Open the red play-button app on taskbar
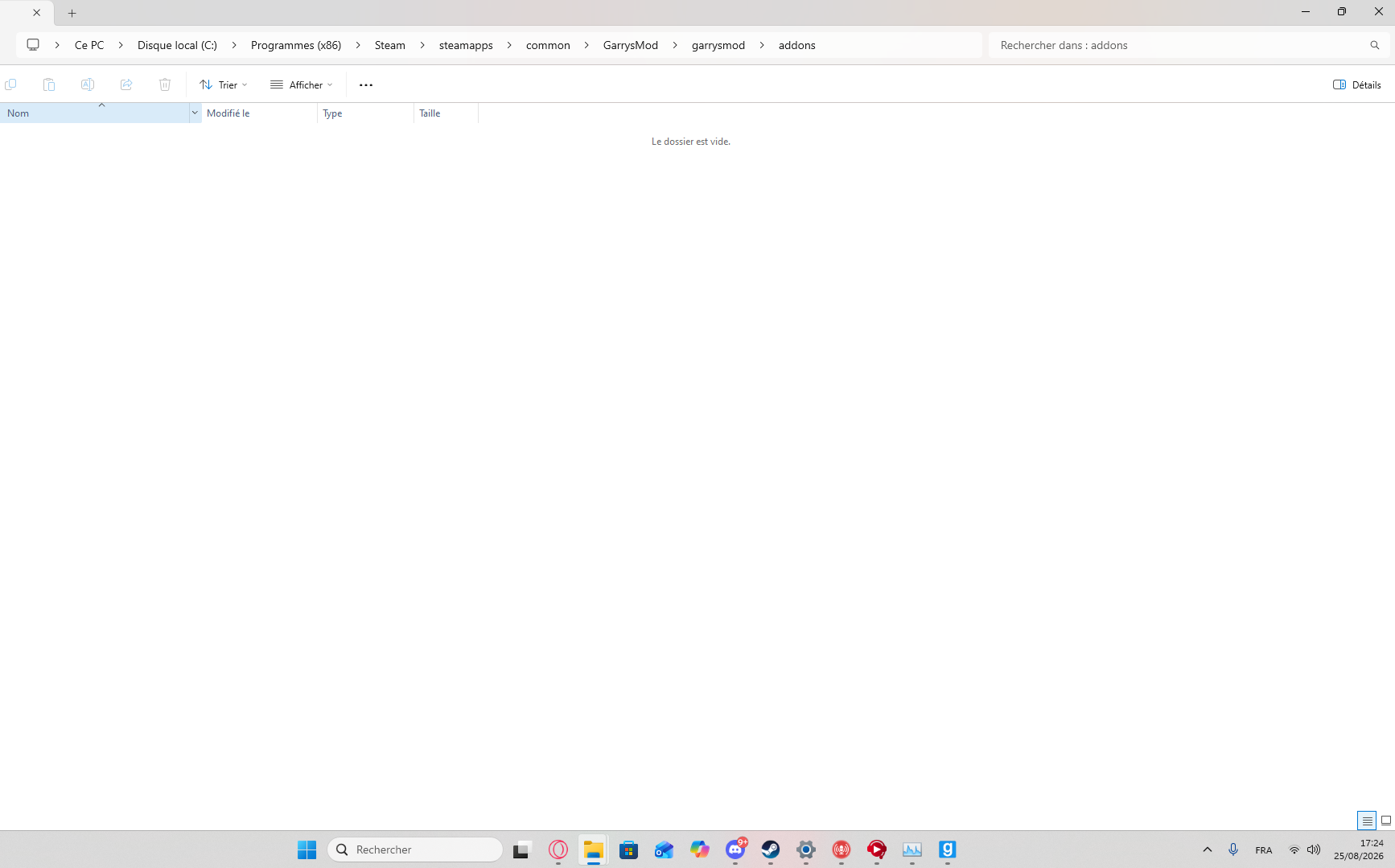The width and height of the screenshot is (1395, 868). coord(877,849)
